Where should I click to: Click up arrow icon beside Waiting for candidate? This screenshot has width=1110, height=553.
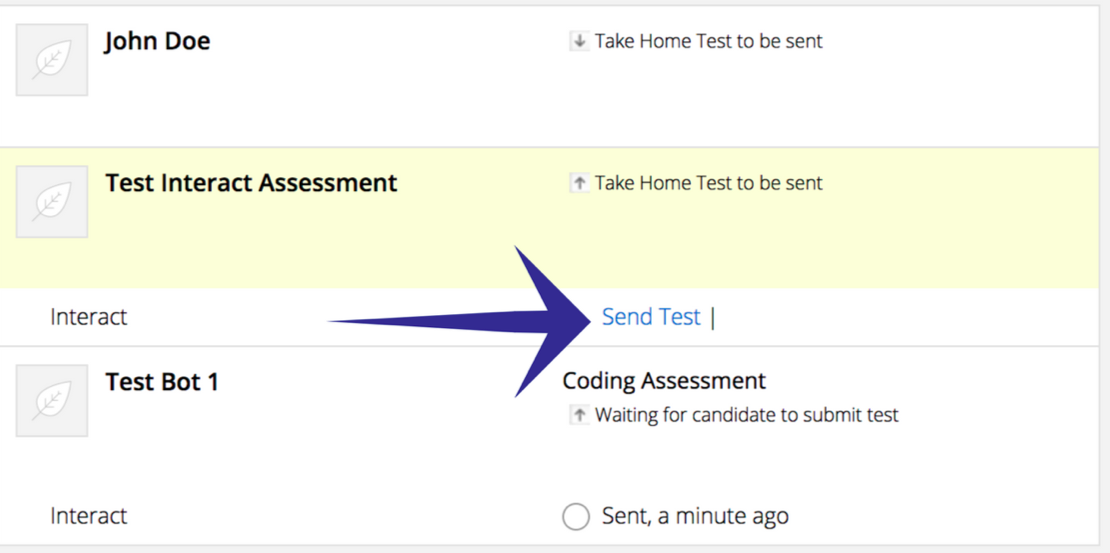(x=579, y=414)
